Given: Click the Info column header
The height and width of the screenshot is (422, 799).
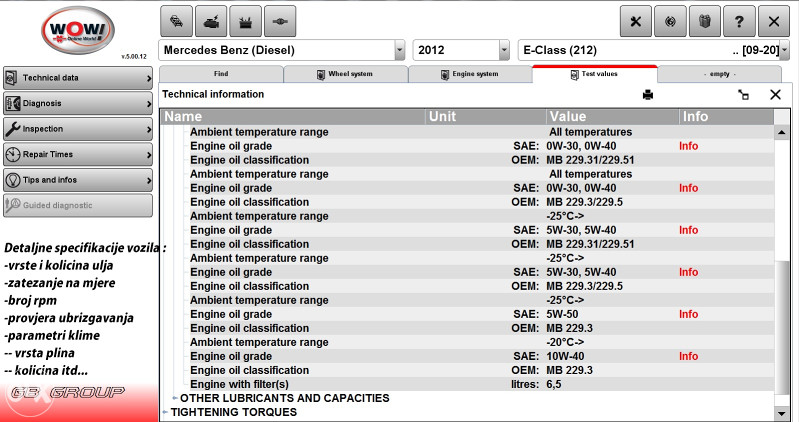Looking at the screenshot, I should [x=727, y=117].
